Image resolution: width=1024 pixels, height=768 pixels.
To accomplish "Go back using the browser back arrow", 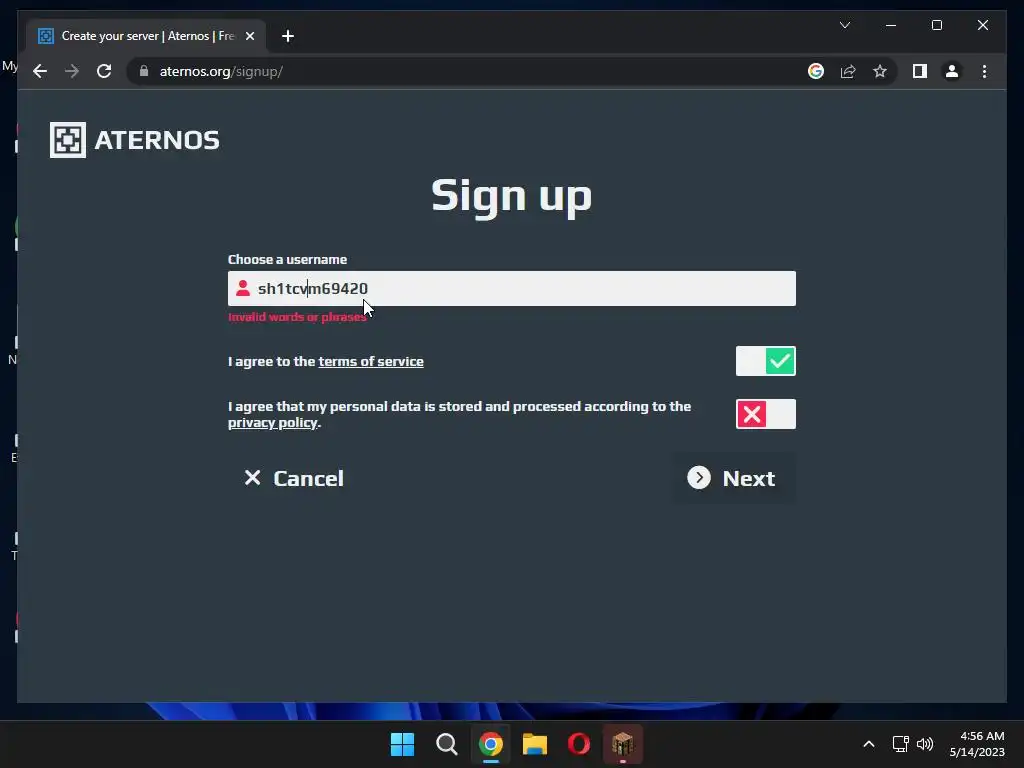I will (x=40, y=71).
